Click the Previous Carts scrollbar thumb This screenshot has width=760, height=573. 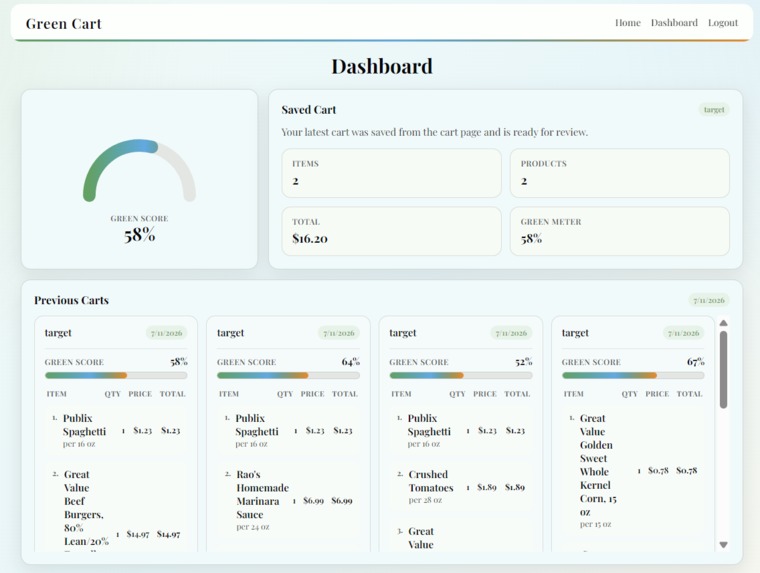pyautogui.click(x=724, y=370)
